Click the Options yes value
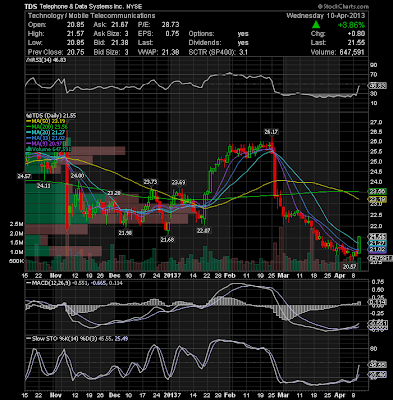Screen dimensions: 393x400 tap(243, 34)
